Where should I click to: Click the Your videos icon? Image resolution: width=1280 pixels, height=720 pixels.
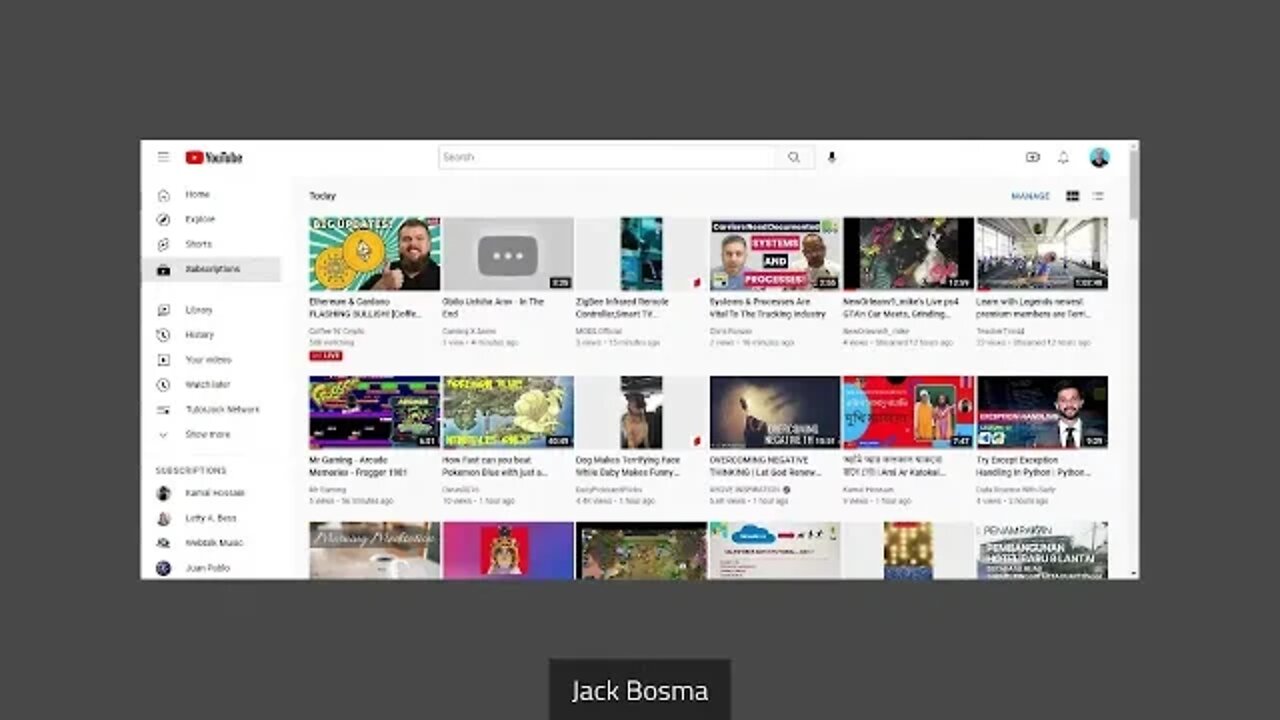tap(164, 360)
